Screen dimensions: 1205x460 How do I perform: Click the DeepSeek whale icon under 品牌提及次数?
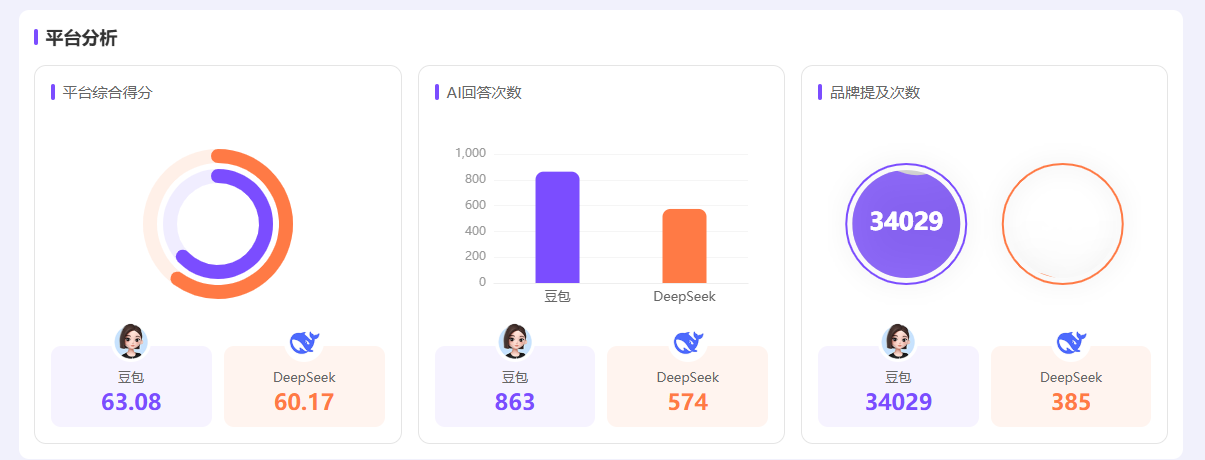1071,342
